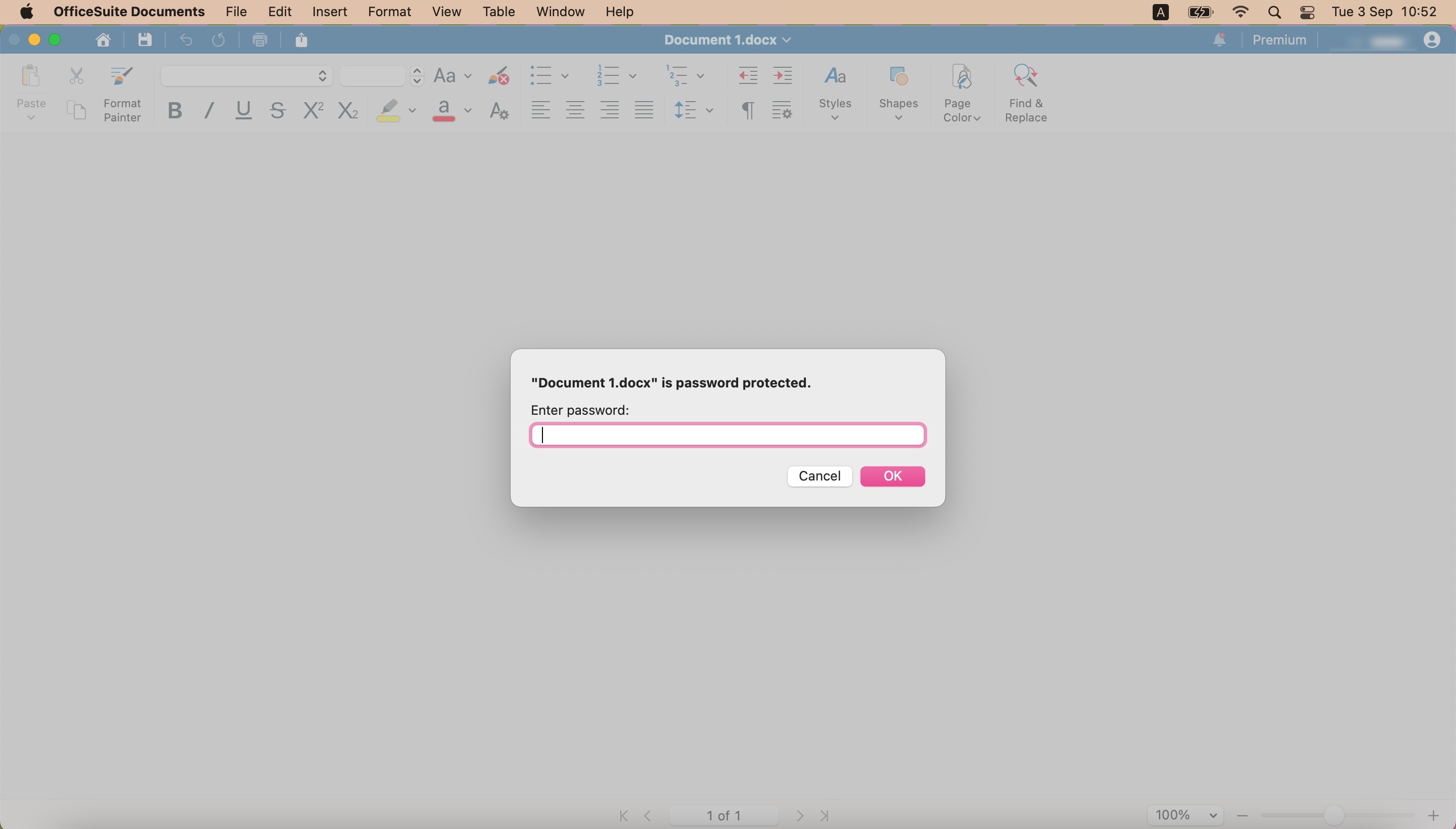Show paragraph marks
Screen dimensions: 1456x829
pos(748,109)
